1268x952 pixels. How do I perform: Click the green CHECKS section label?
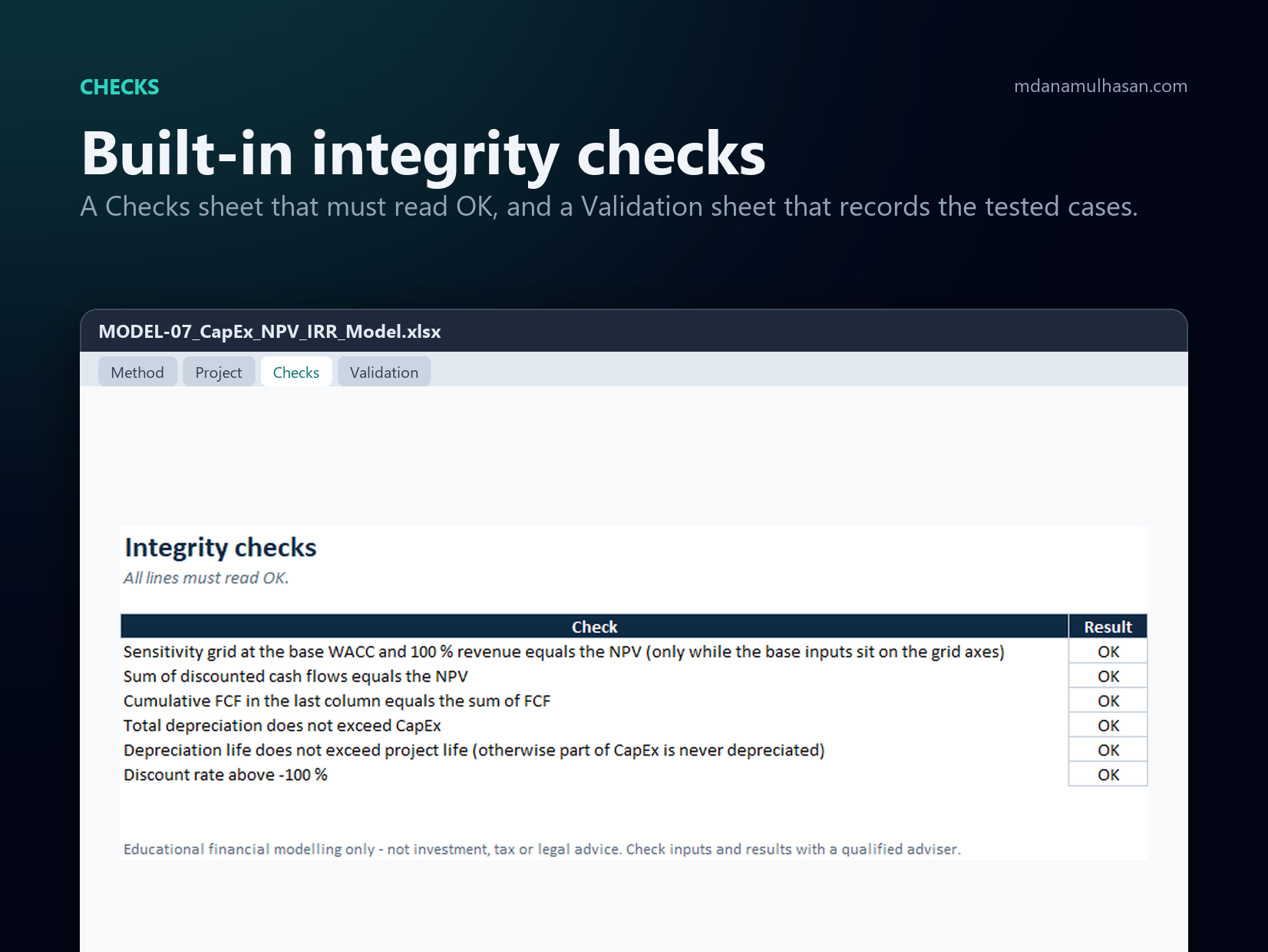pyautogui.click(x=120, y=87)
